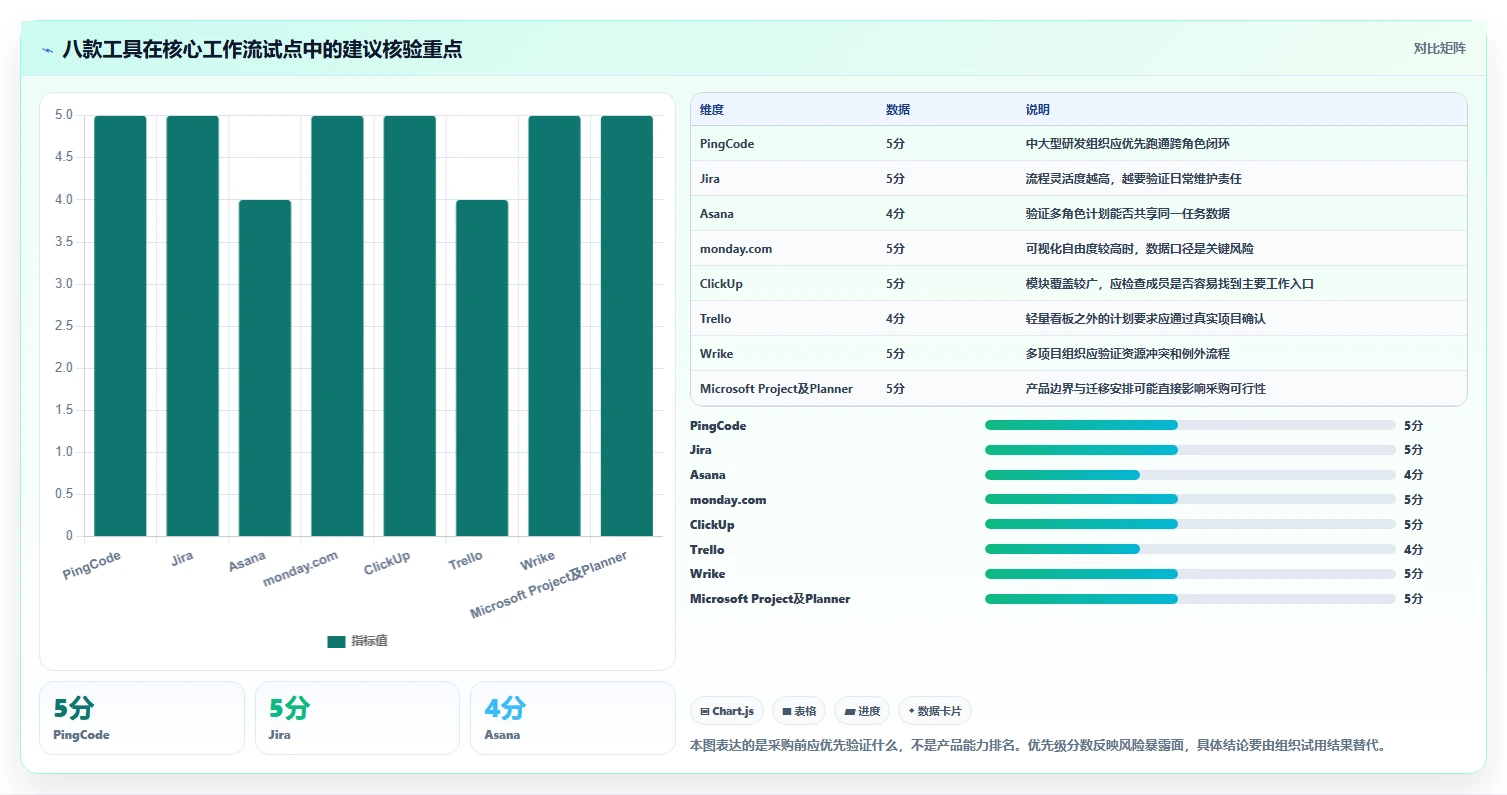The image size is (1507, 795).
Task: Select the 表格 tag
Action: coord(799,711)
